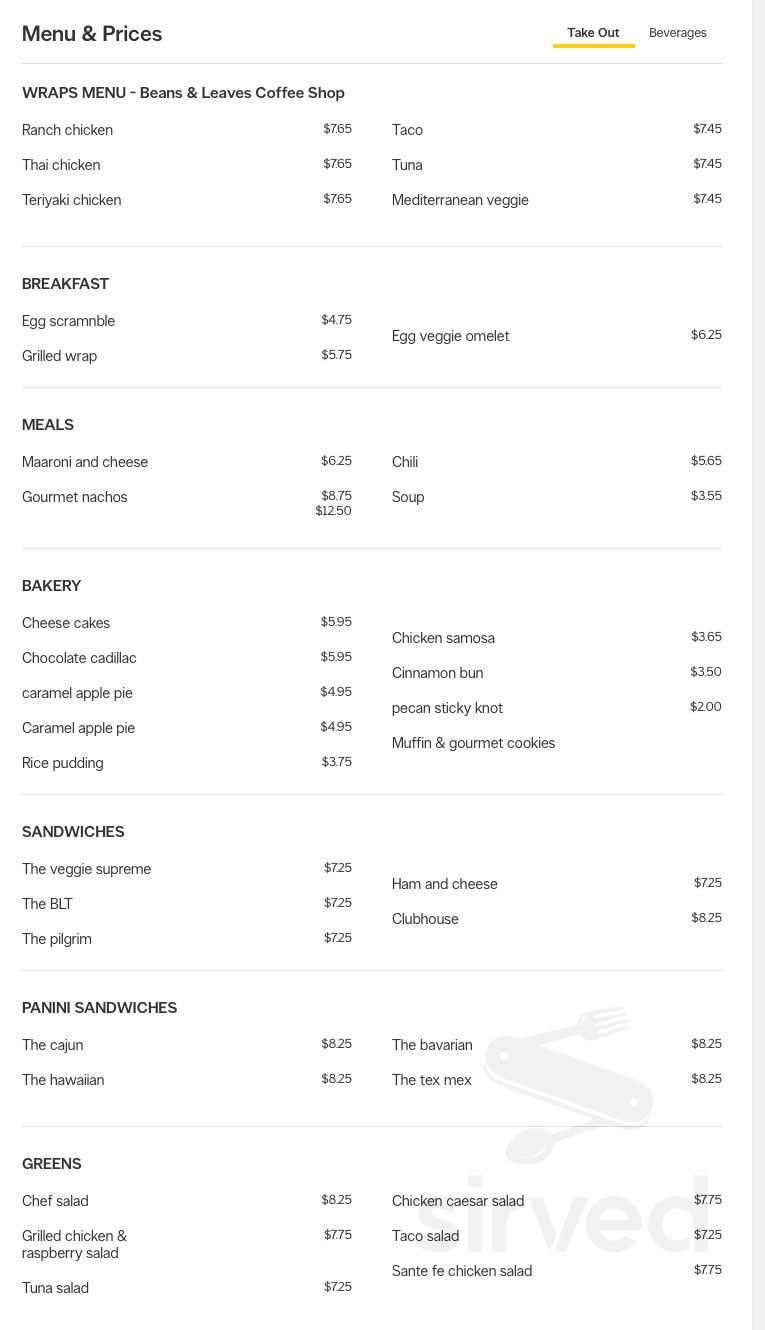
Task: Click the Chili menu item
Action: click(405, 462)
